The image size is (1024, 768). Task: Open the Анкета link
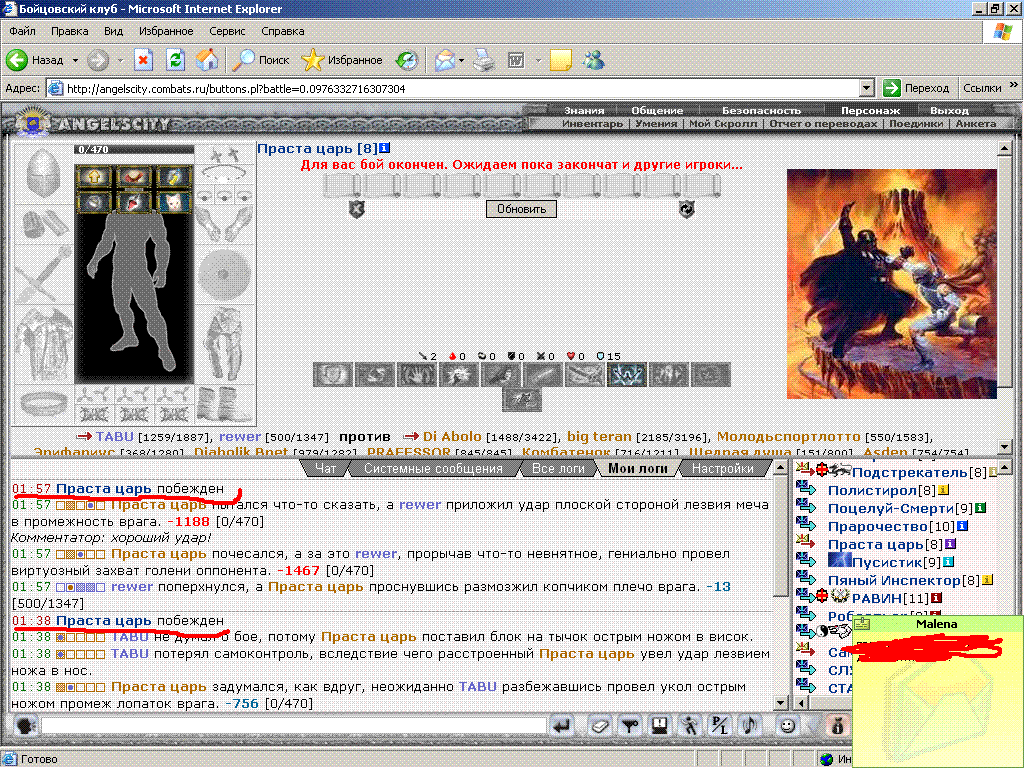976,123
